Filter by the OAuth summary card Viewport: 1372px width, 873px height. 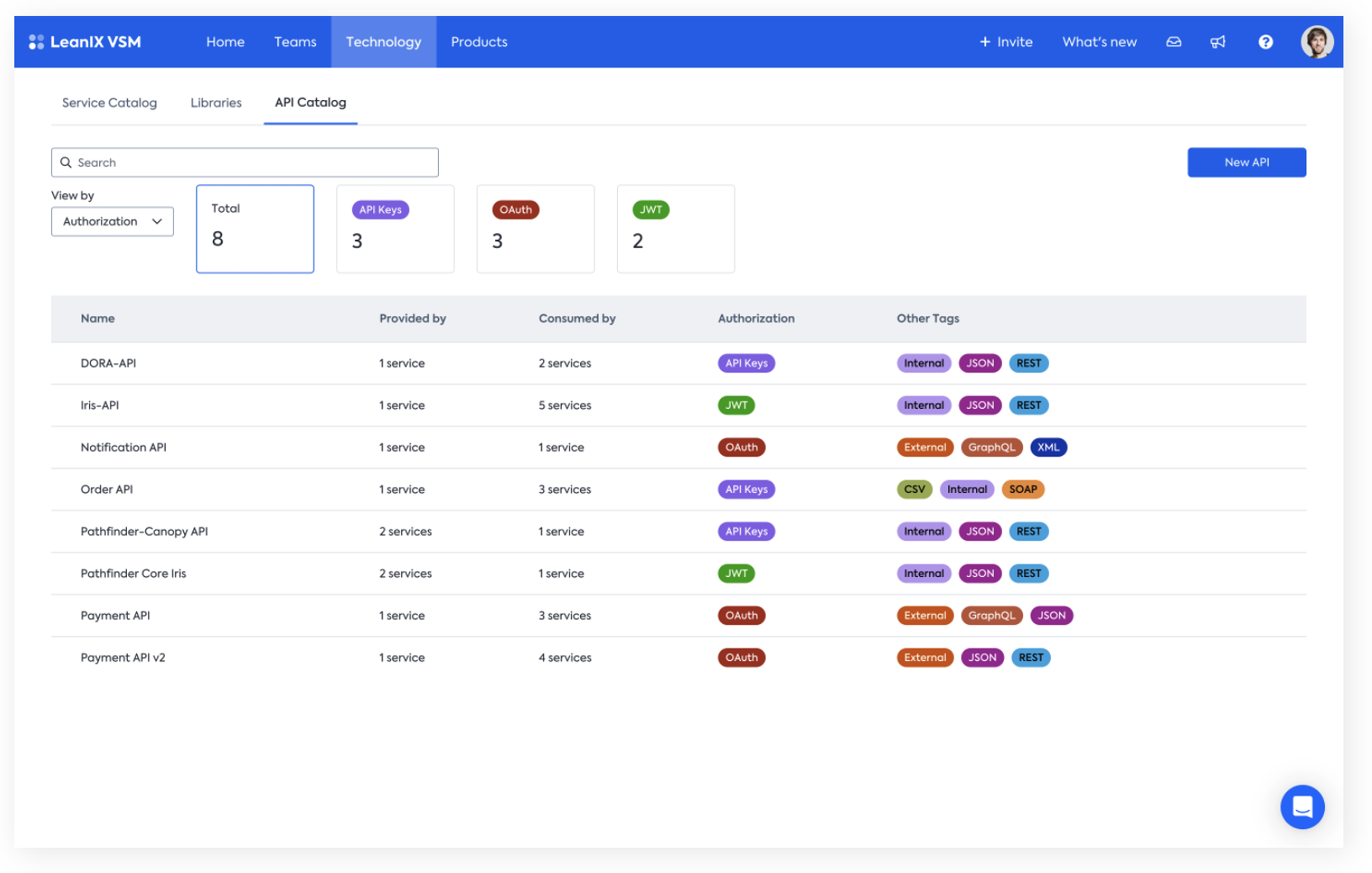point(536,229)
